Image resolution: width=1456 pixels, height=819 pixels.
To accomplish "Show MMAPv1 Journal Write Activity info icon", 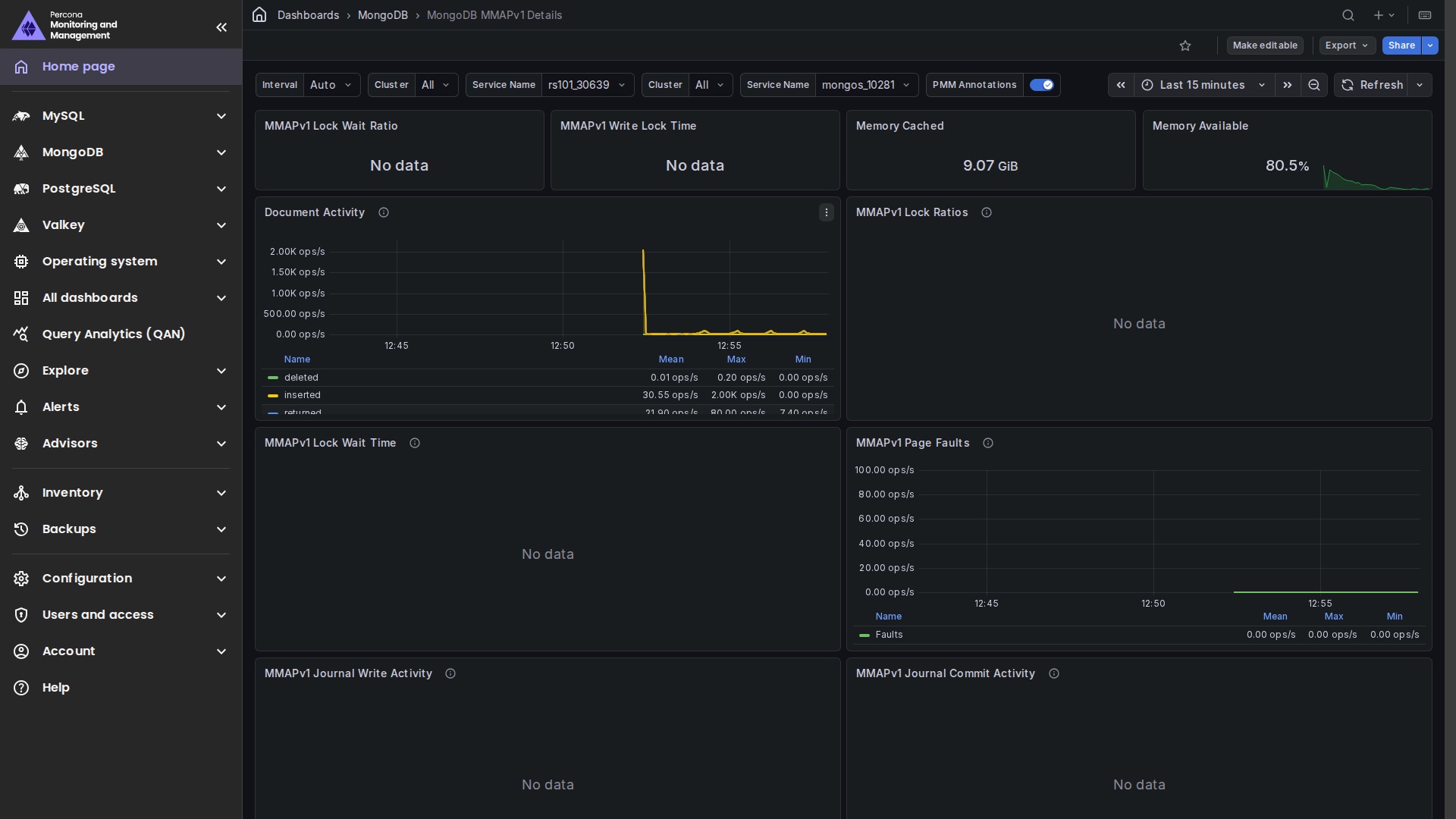I will coord(450,673).
